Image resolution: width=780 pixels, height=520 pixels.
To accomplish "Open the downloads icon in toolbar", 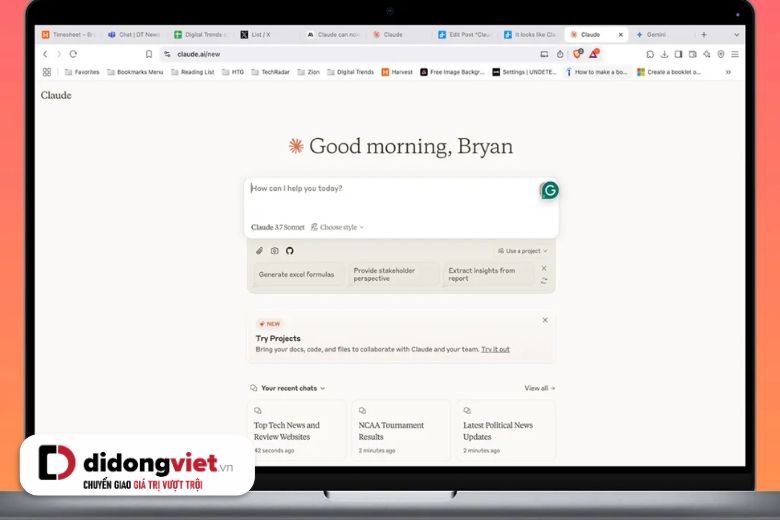I will (664, 54).
